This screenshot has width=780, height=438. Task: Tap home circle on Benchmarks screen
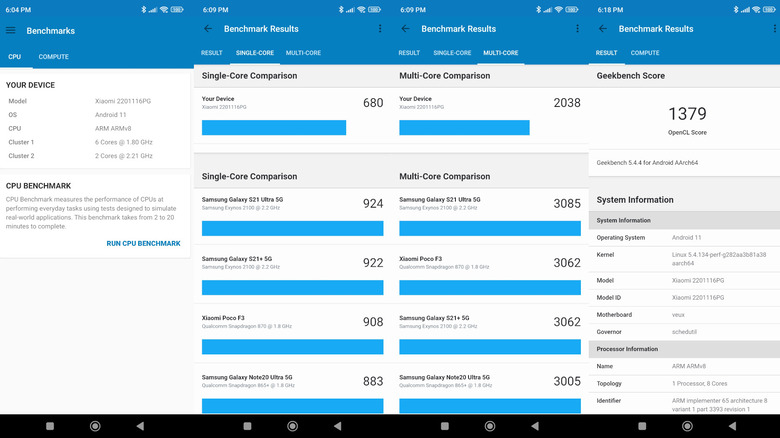pyautogui.click(x=95, y=426)
